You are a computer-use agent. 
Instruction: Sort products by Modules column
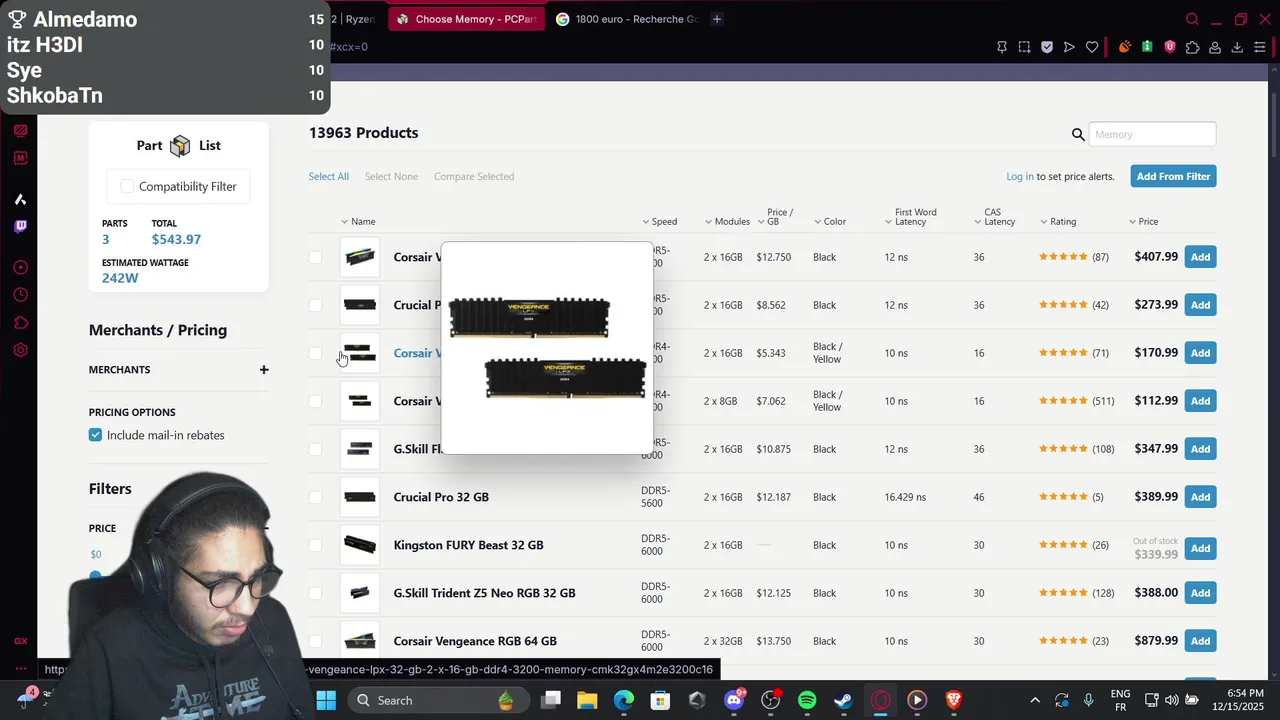(727, 221)
